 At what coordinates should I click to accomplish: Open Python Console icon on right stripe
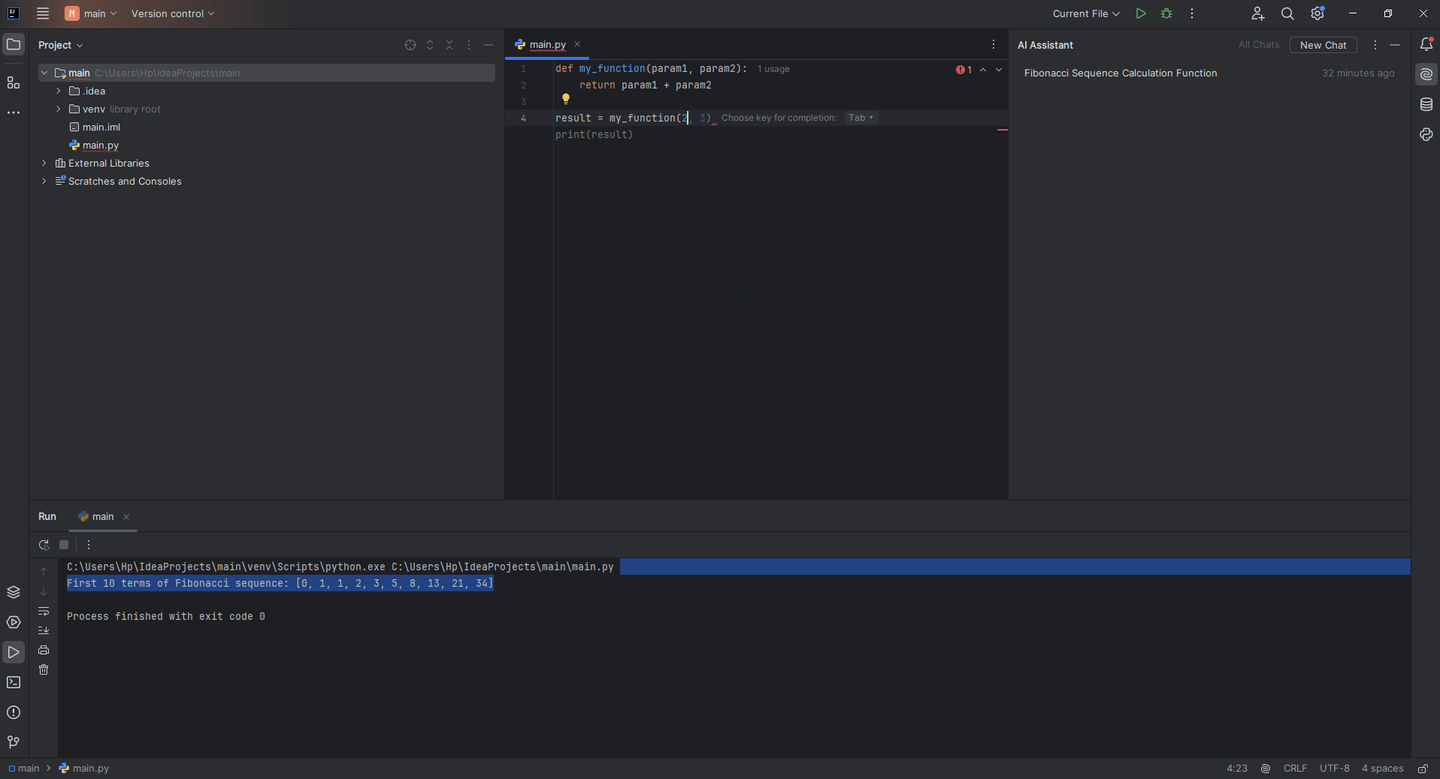1426,135
